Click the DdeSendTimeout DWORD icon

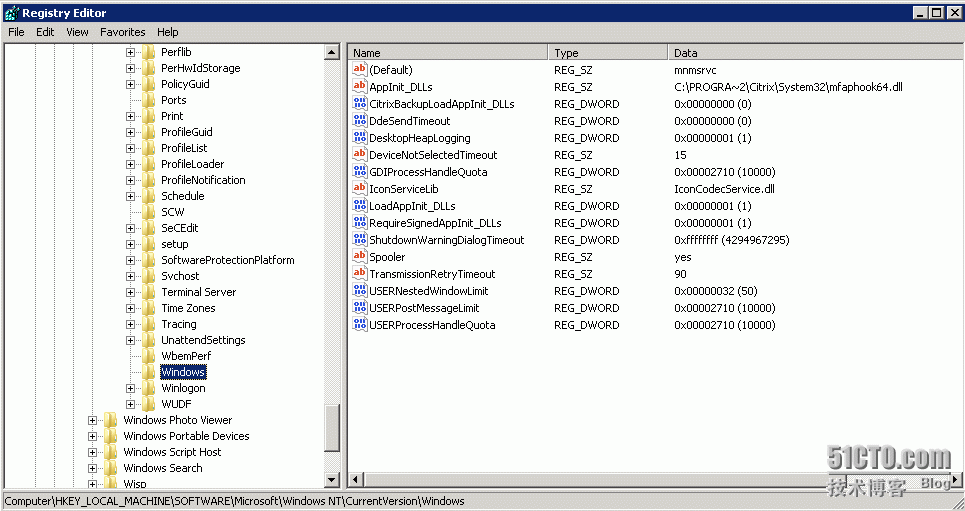[x=359, y=121]
